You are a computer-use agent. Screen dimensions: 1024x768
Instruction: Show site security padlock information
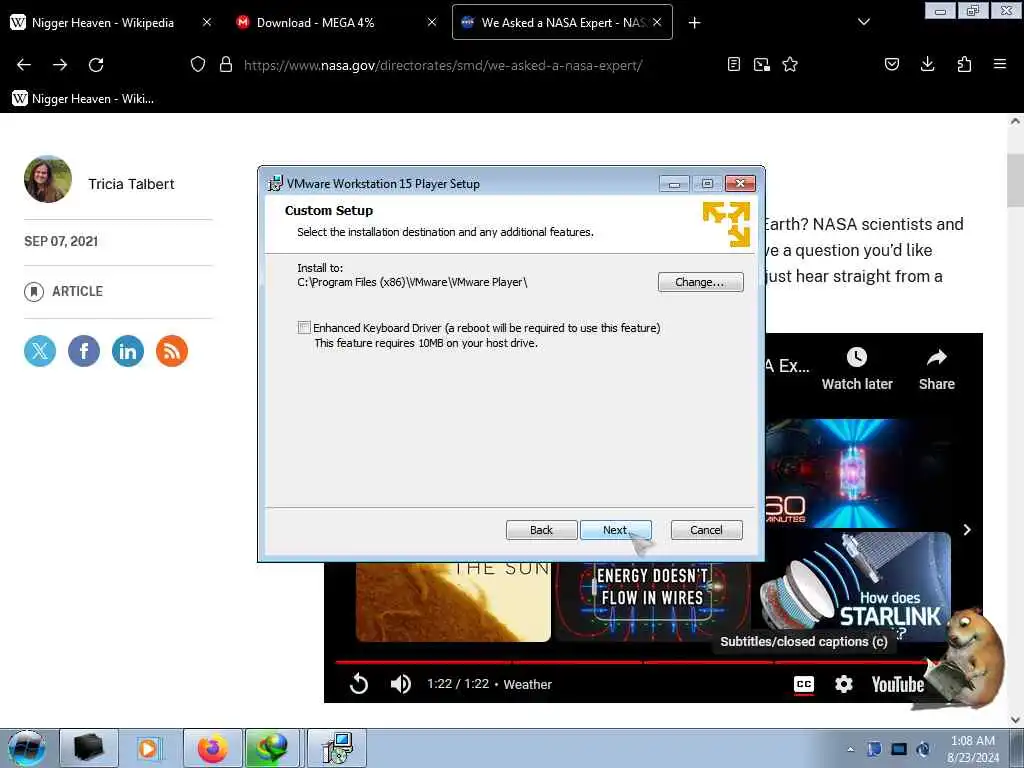[x=226, y=65]
